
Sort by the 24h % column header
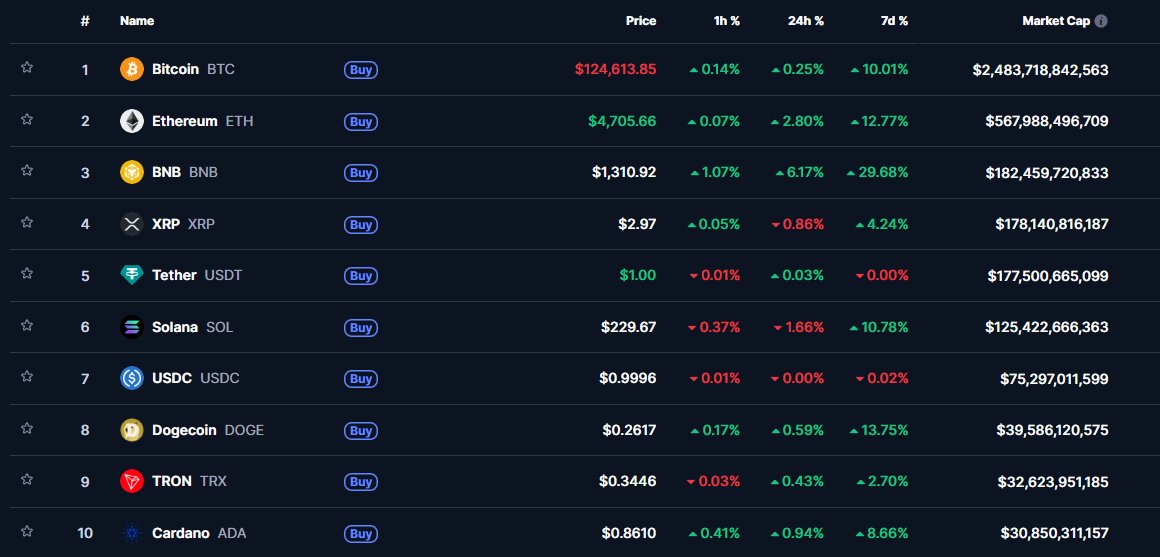click(805, 21)
